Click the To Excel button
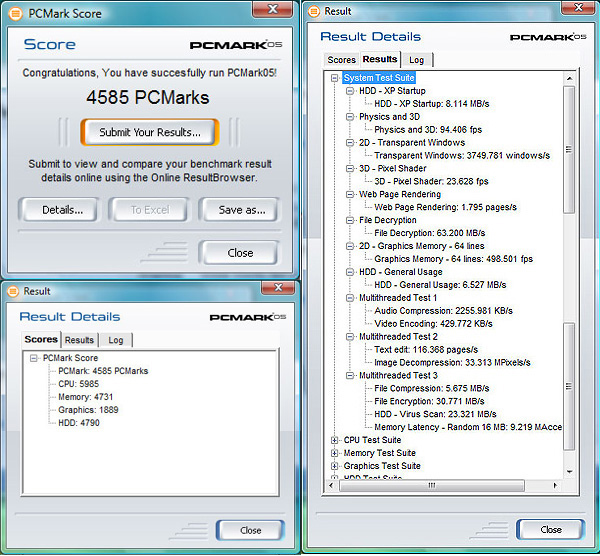The image size is (600, 556). (x=150, y=210)
